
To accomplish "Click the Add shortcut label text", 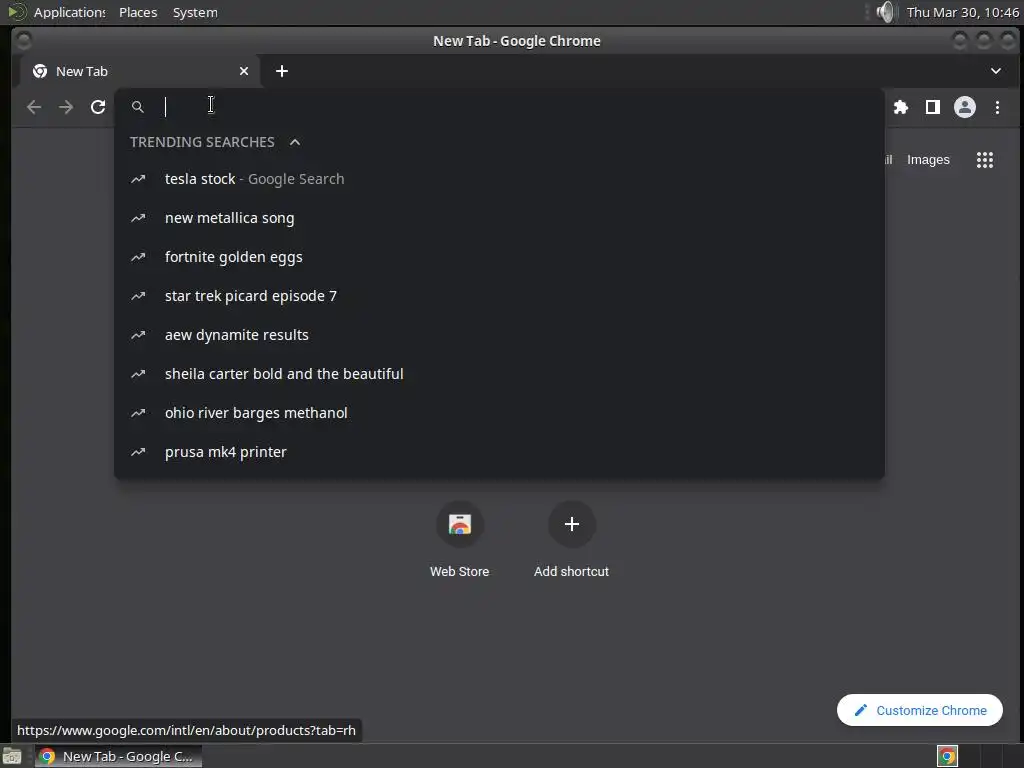I will [571, 571].
